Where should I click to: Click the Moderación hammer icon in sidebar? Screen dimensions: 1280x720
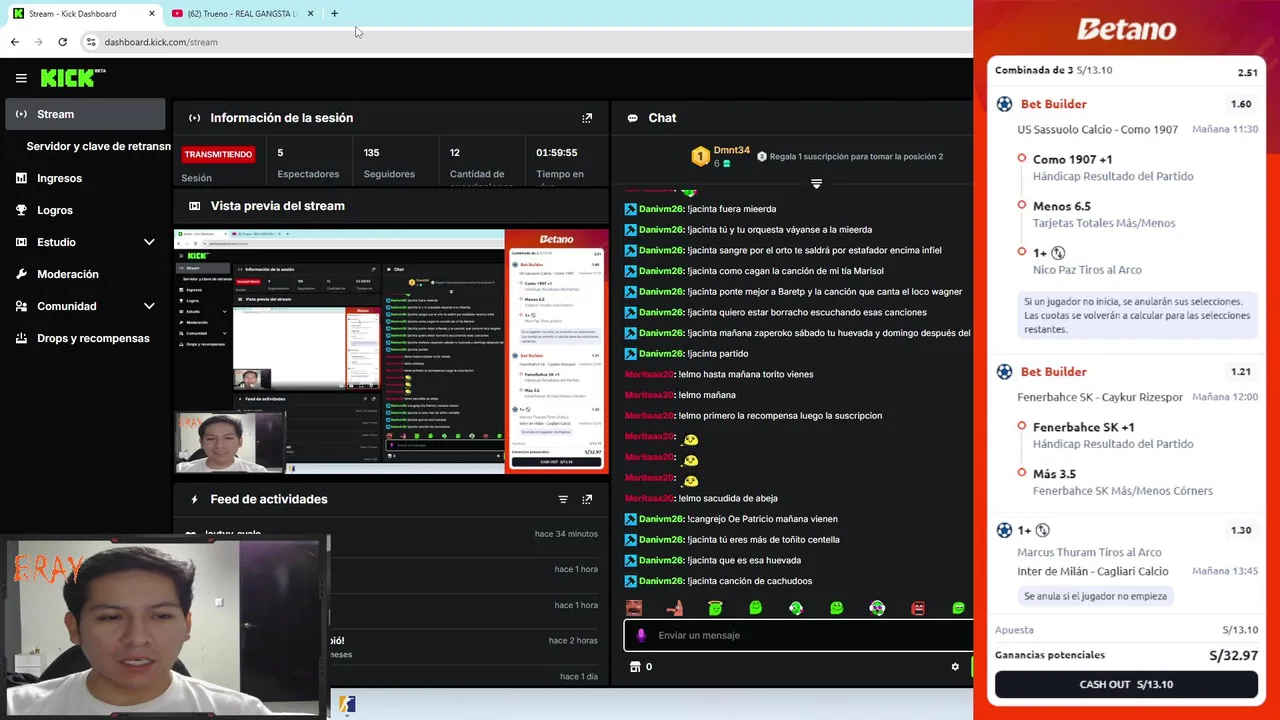click(x=21, y=274)
